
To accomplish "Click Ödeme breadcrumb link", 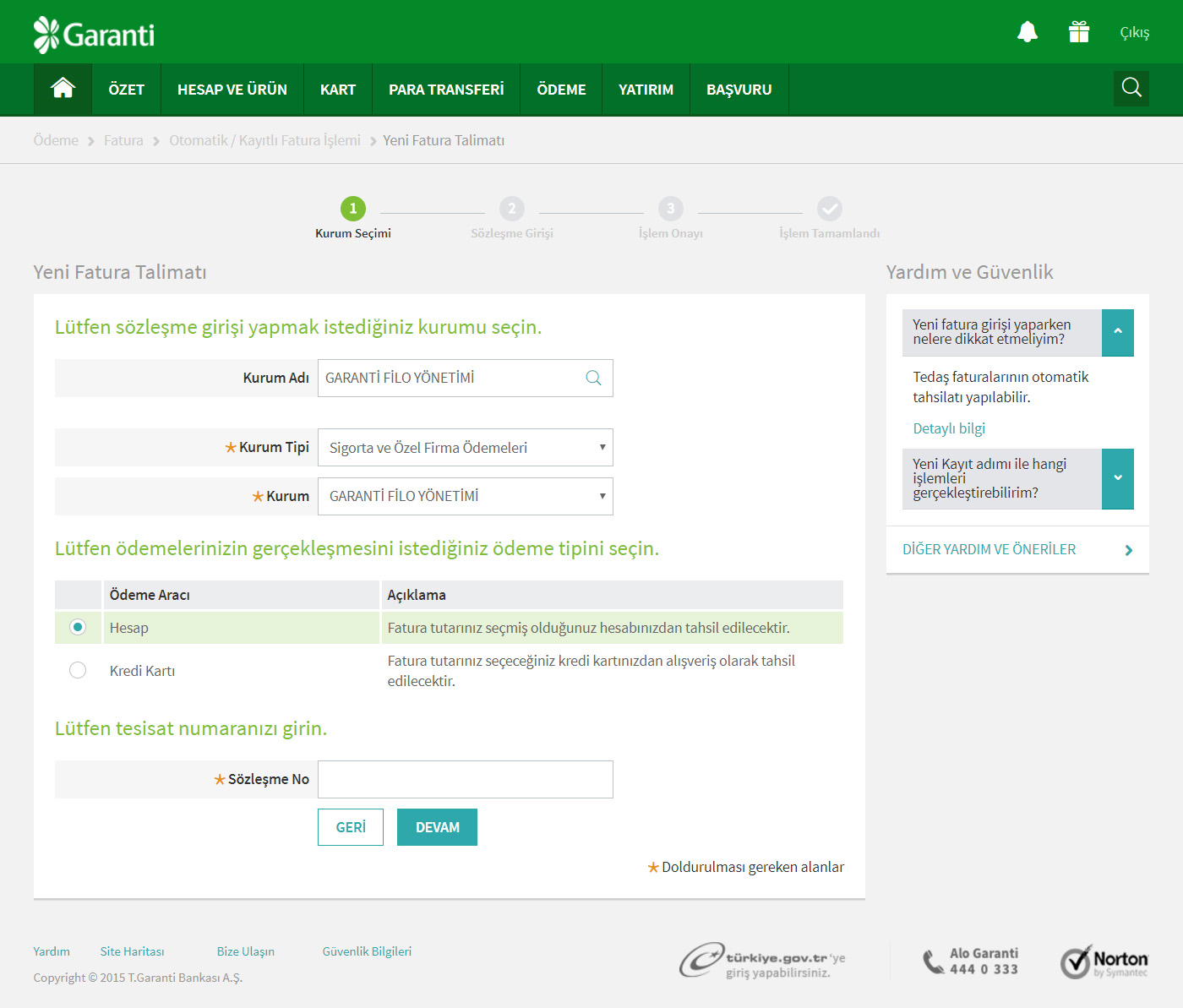I will [56, 140].
